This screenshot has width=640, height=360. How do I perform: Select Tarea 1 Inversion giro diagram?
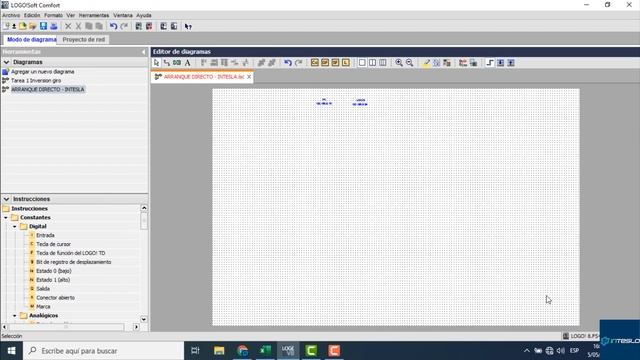click(x=36, y=80)
